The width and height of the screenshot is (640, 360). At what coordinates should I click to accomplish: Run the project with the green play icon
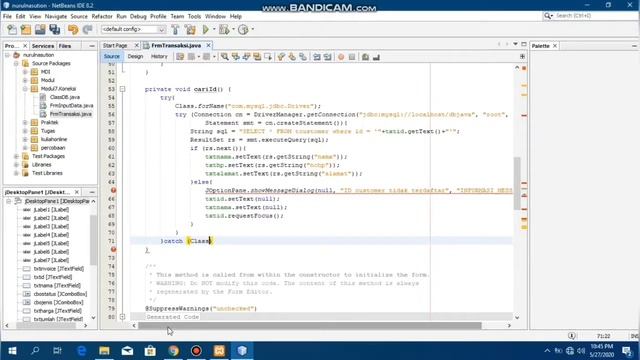[206, 29]
